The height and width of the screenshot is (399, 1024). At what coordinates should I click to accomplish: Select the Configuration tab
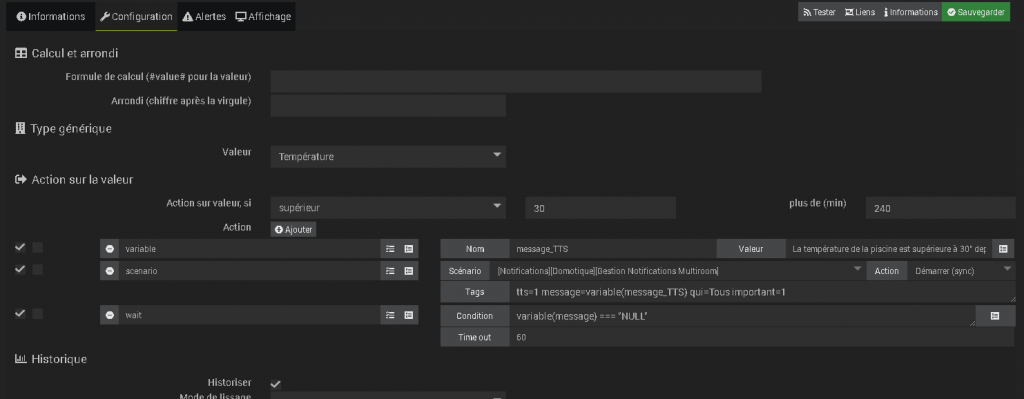point(136,16)
